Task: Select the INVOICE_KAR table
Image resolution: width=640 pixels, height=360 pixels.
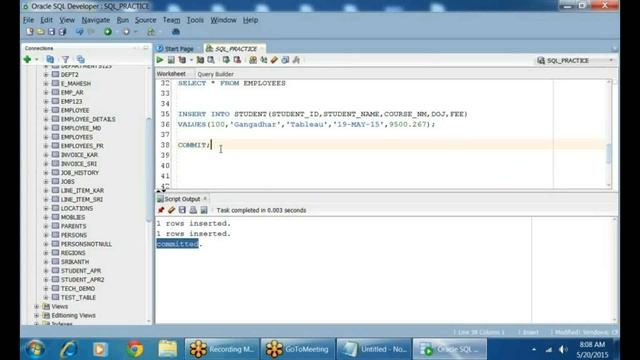Action: coord(79,155)
